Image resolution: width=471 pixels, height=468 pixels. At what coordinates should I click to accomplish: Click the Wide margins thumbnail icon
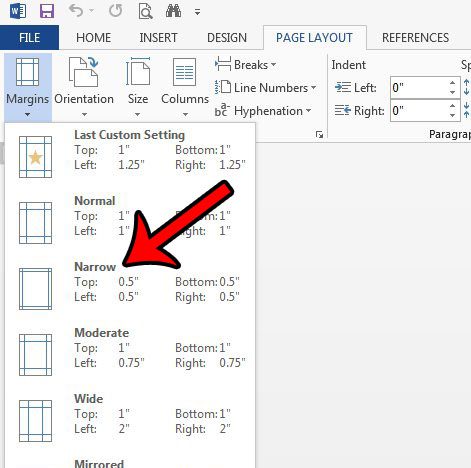tap(35, 421)
